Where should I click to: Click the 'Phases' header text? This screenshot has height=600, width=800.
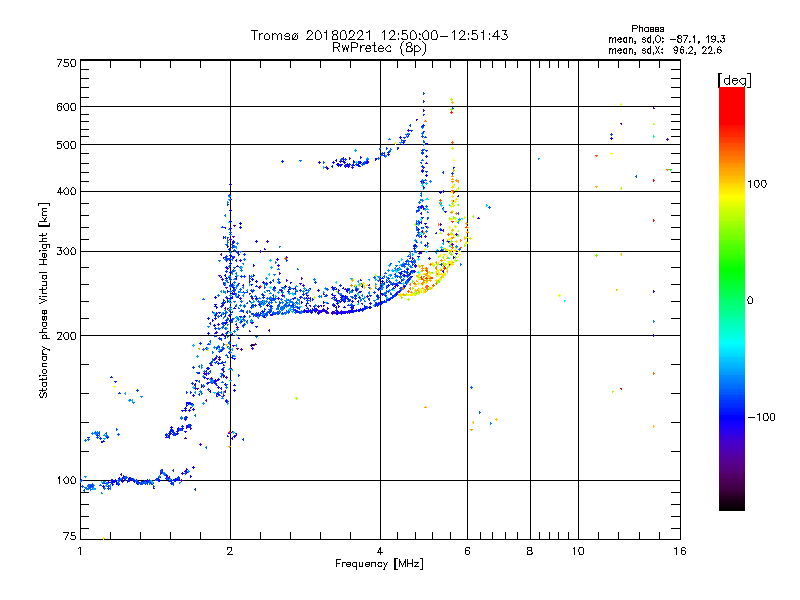647,29
